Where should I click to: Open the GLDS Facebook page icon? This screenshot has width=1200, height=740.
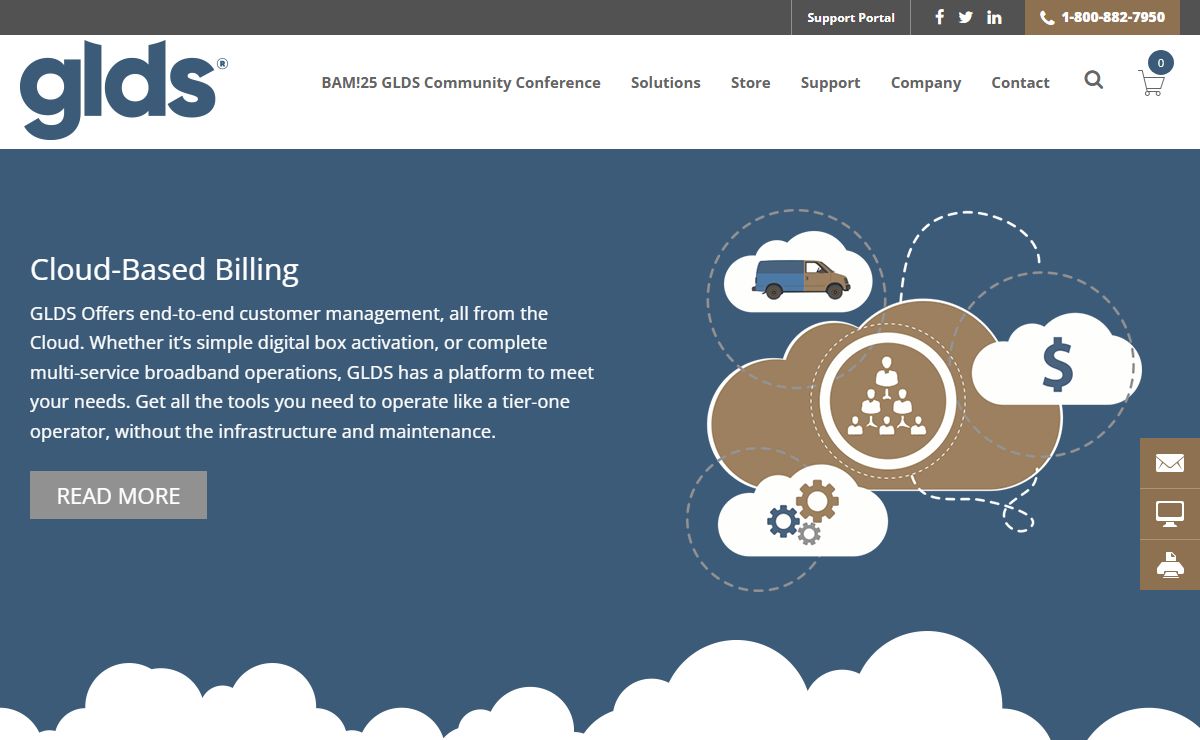939,17
